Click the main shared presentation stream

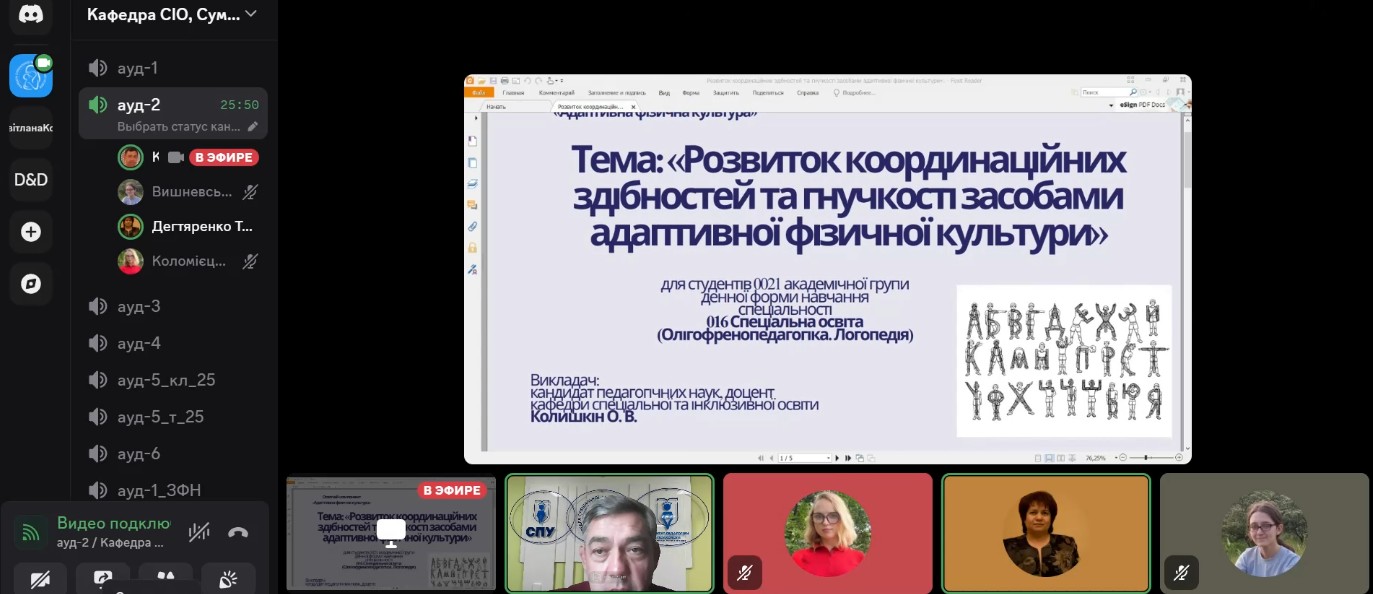pos(827,269)
